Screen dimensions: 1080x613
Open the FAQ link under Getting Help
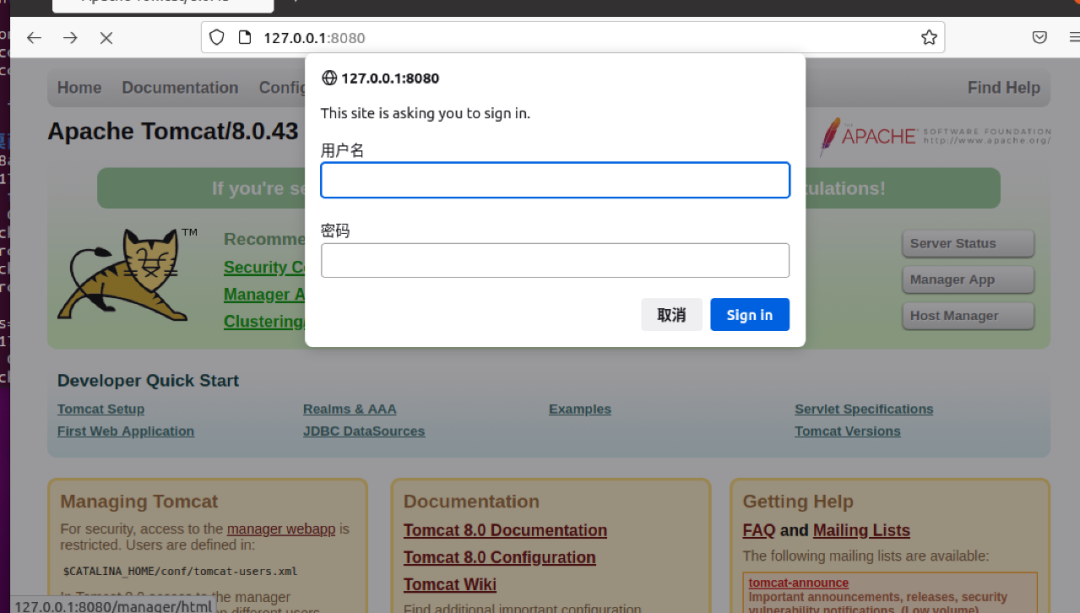pyautogui.click(x=759, y=530)
